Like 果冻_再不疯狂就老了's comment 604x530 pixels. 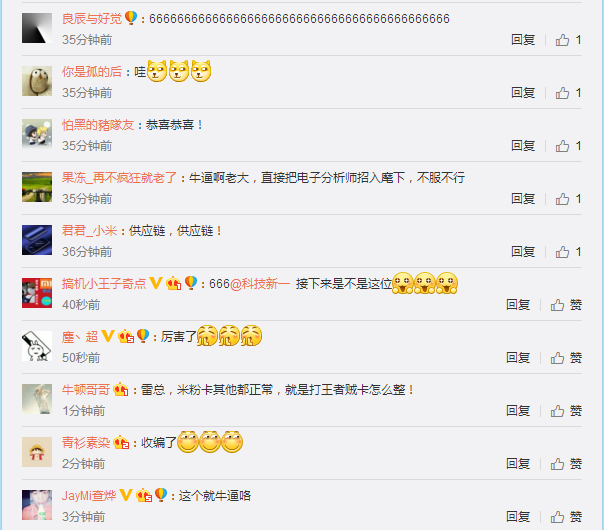(568, 199)
